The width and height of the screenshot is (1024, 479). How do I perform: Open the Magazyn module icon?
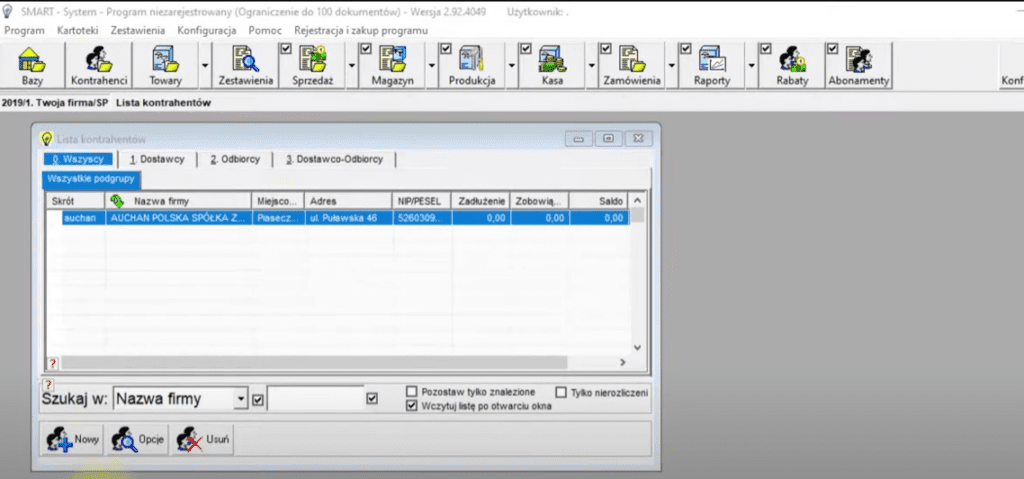tap(392, 66)
